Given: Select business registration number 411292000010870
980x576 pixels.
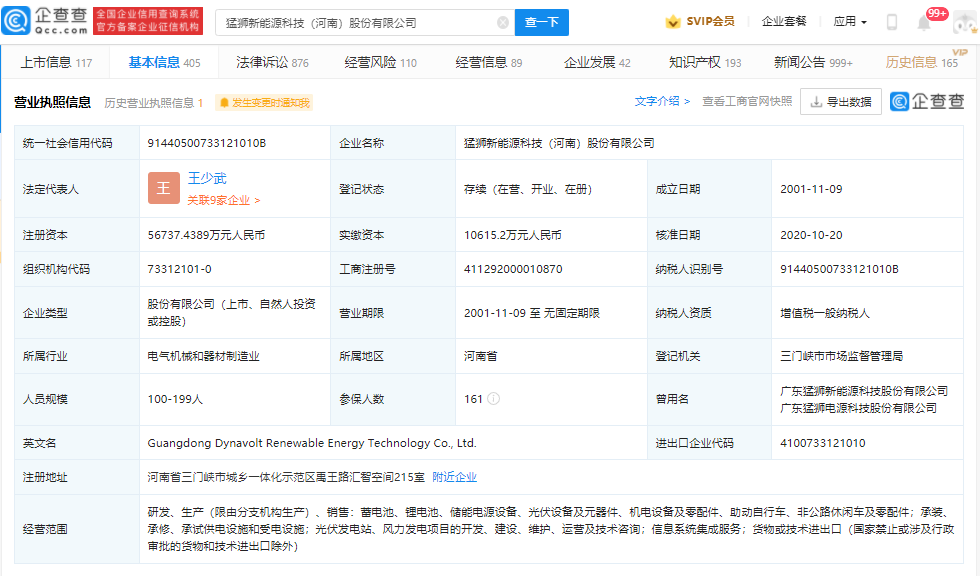Looking at the screenshot, I should [513, 269].
